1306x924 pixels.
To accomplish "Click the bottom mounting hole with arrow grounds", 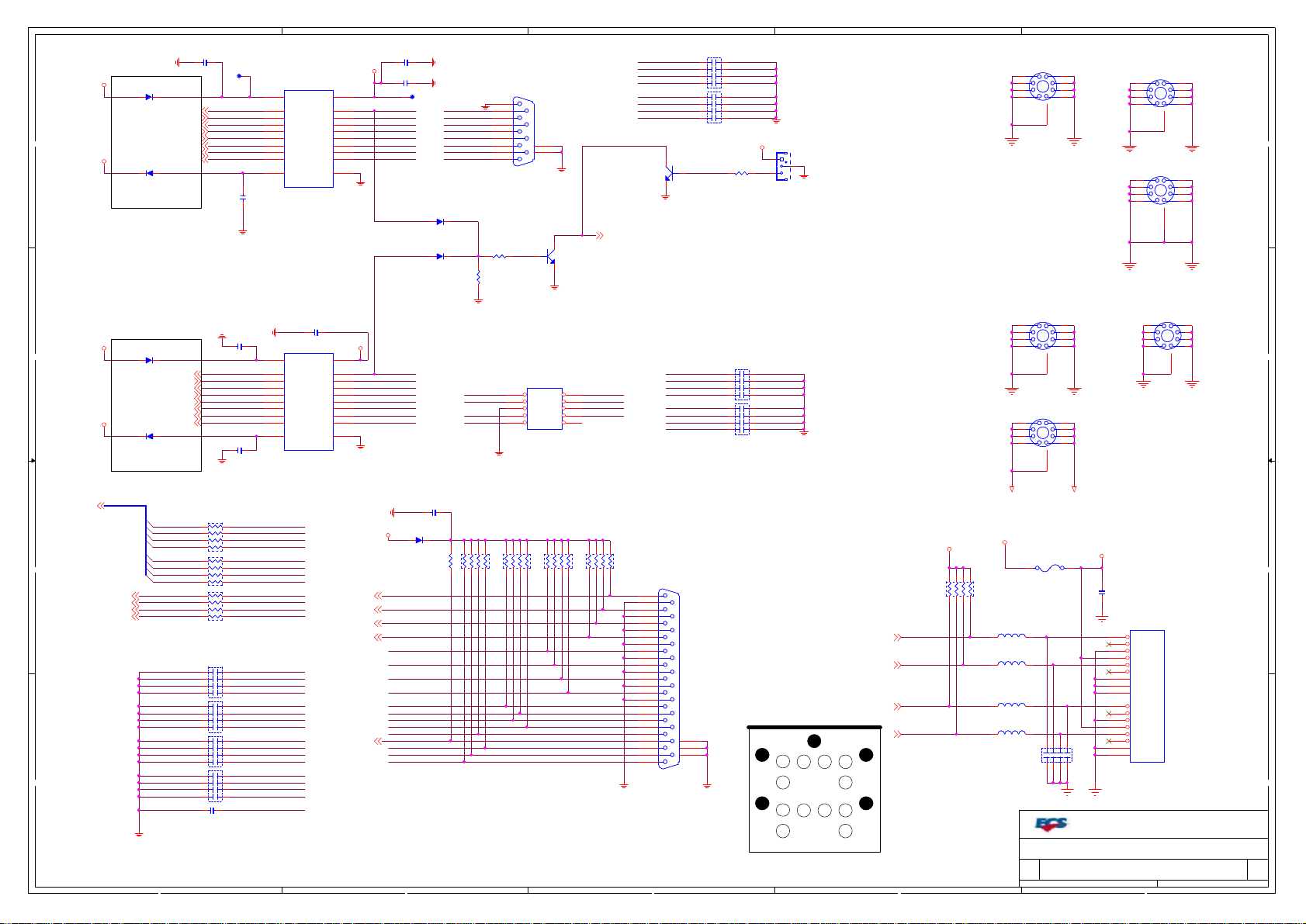I will pos(1043,433).
